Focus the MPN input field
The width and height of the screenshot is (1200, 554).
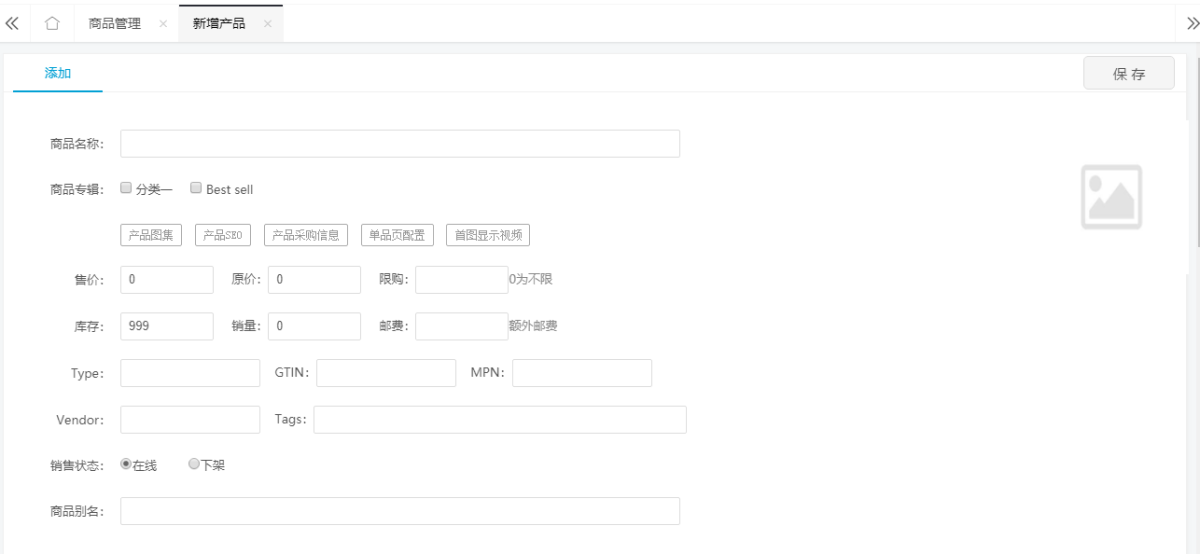click(582, 373)
